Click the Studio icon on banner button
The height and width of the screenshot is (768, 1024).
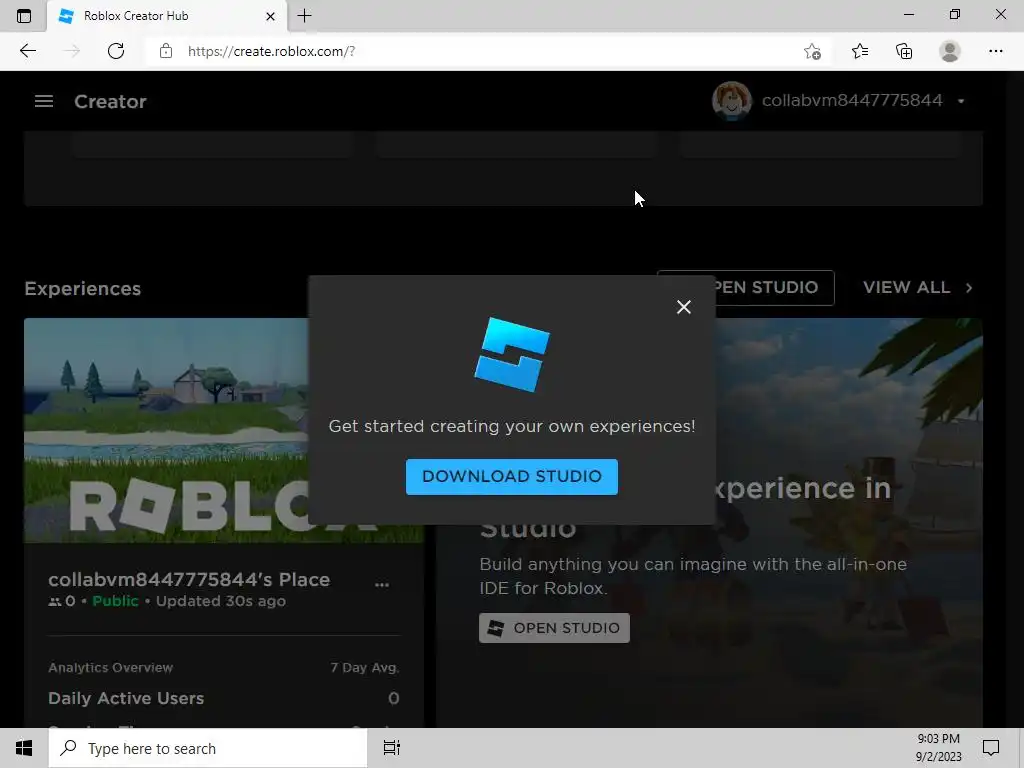[x=496, y=628]
